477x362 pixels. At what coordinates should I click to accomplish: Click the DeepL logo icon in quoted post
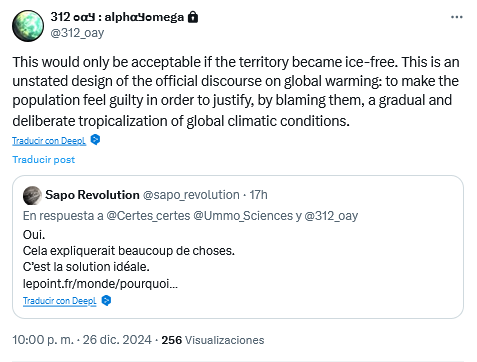[x=106, y=300]
